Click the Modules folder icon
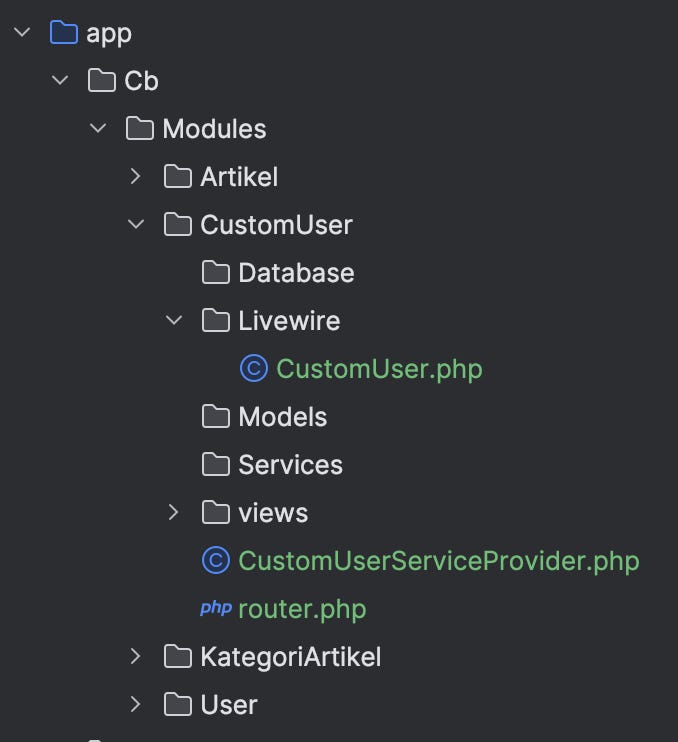The width and height of the screenshot is (678, 742). coord(140,128)
